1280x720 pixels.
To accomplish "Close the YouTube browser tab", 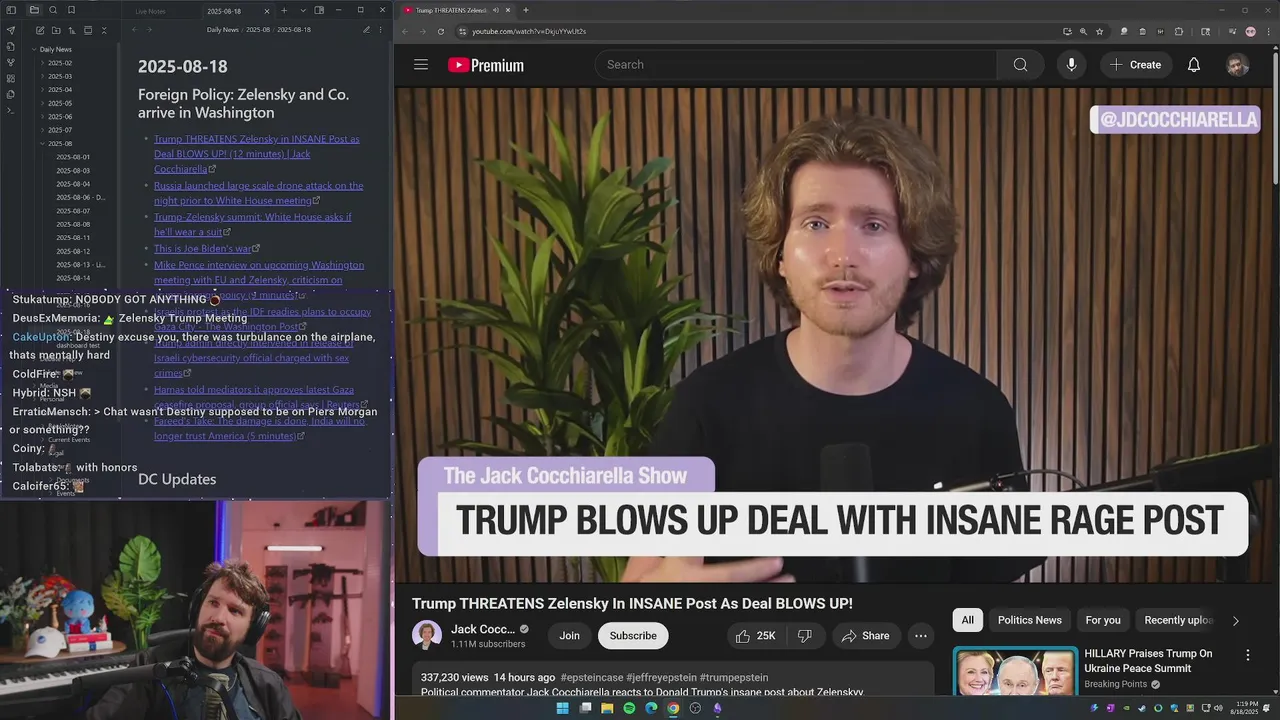I will (508, 10).
